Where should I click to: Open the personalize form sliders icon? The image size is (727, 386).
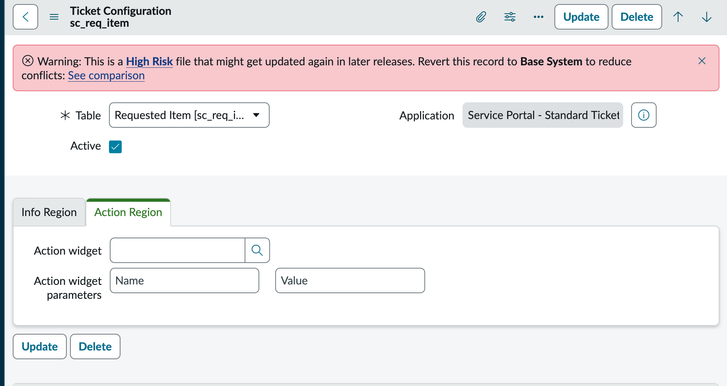[510, 17]
